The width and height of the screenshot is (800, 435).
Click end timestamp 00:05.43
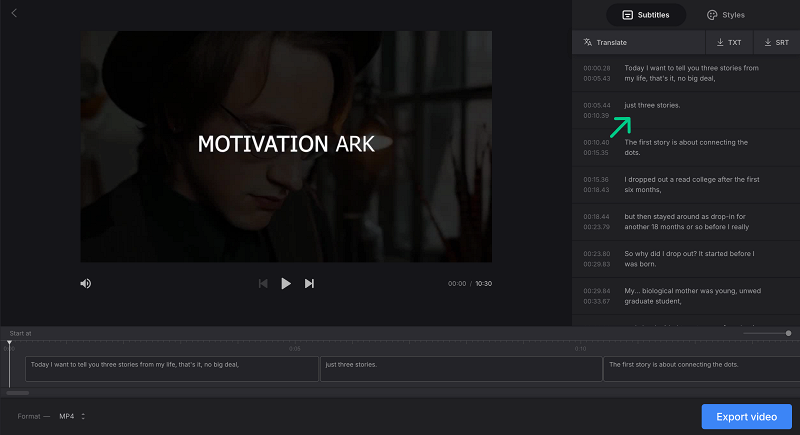click(596, 79)
